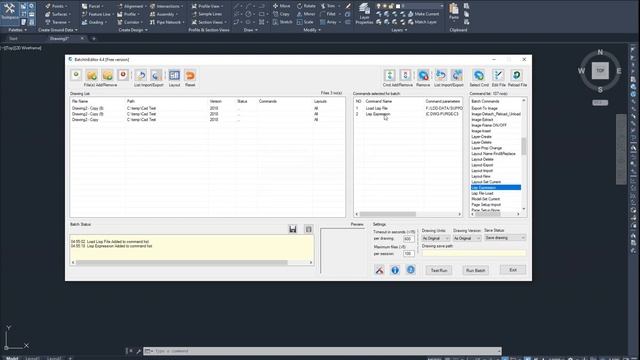Select the Model tab at bottom left
The width and height of the screenshot is (640, 360).
coord(12,358)
